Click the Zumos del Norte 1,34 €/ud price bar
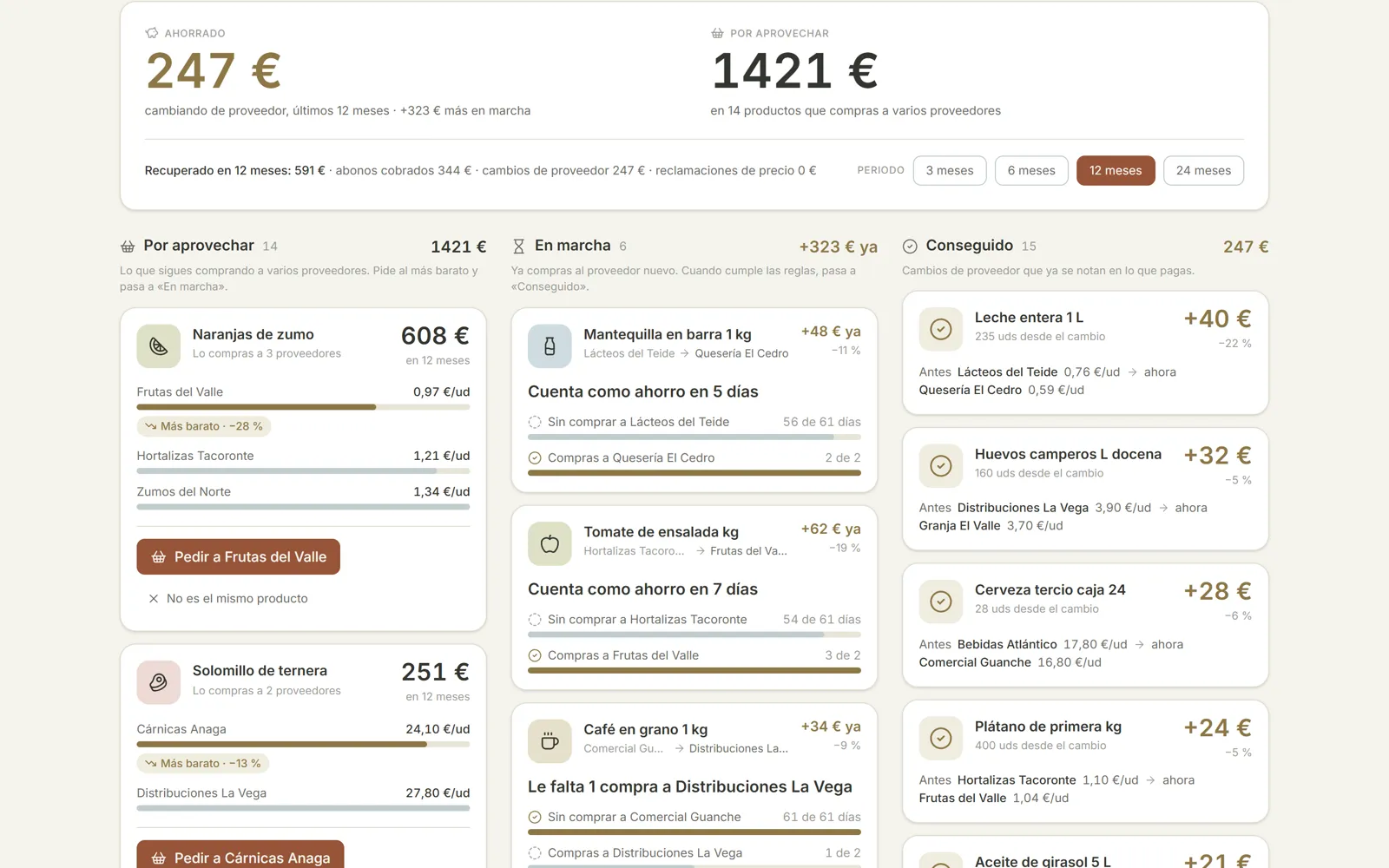This screenshot has height=868, width=1389. coord(303,507)
